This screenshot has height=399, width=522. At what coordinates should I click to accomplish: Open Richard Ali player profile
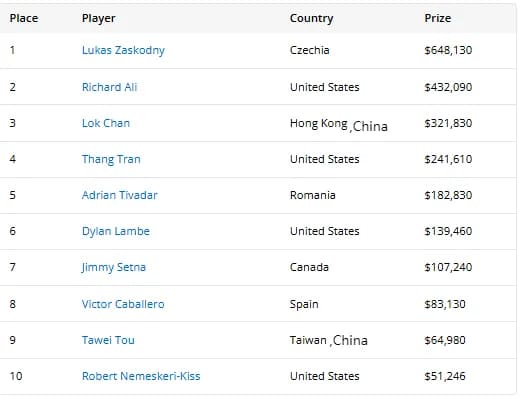(109, 87)
